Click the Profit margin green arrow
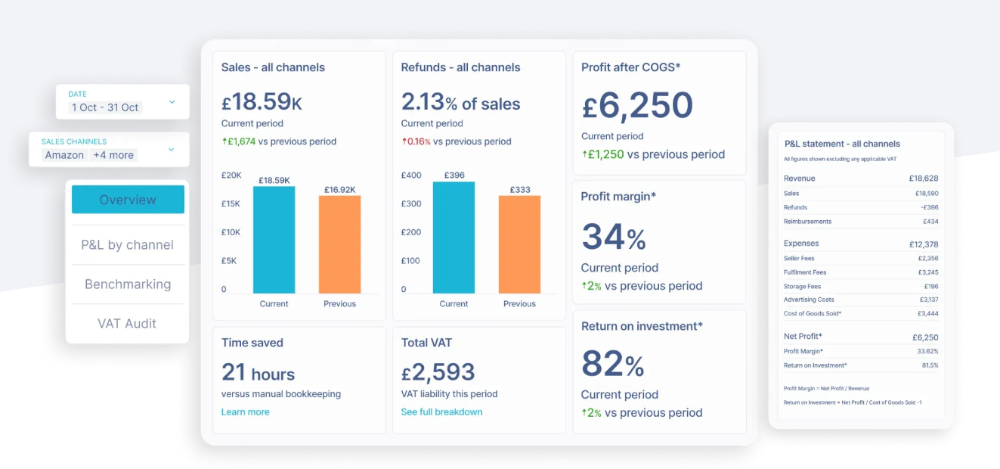 pos(584,286)
